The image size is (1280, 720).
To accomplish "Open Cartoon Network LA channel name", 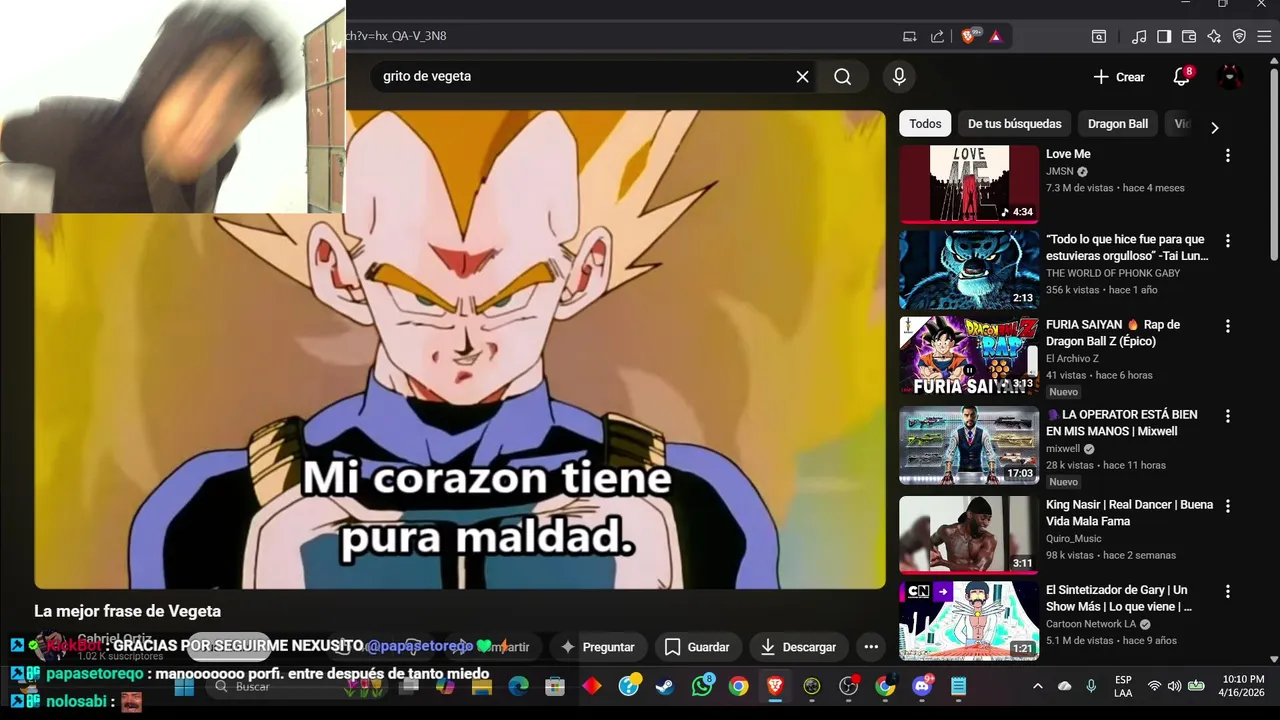I will pos(1090,624).
